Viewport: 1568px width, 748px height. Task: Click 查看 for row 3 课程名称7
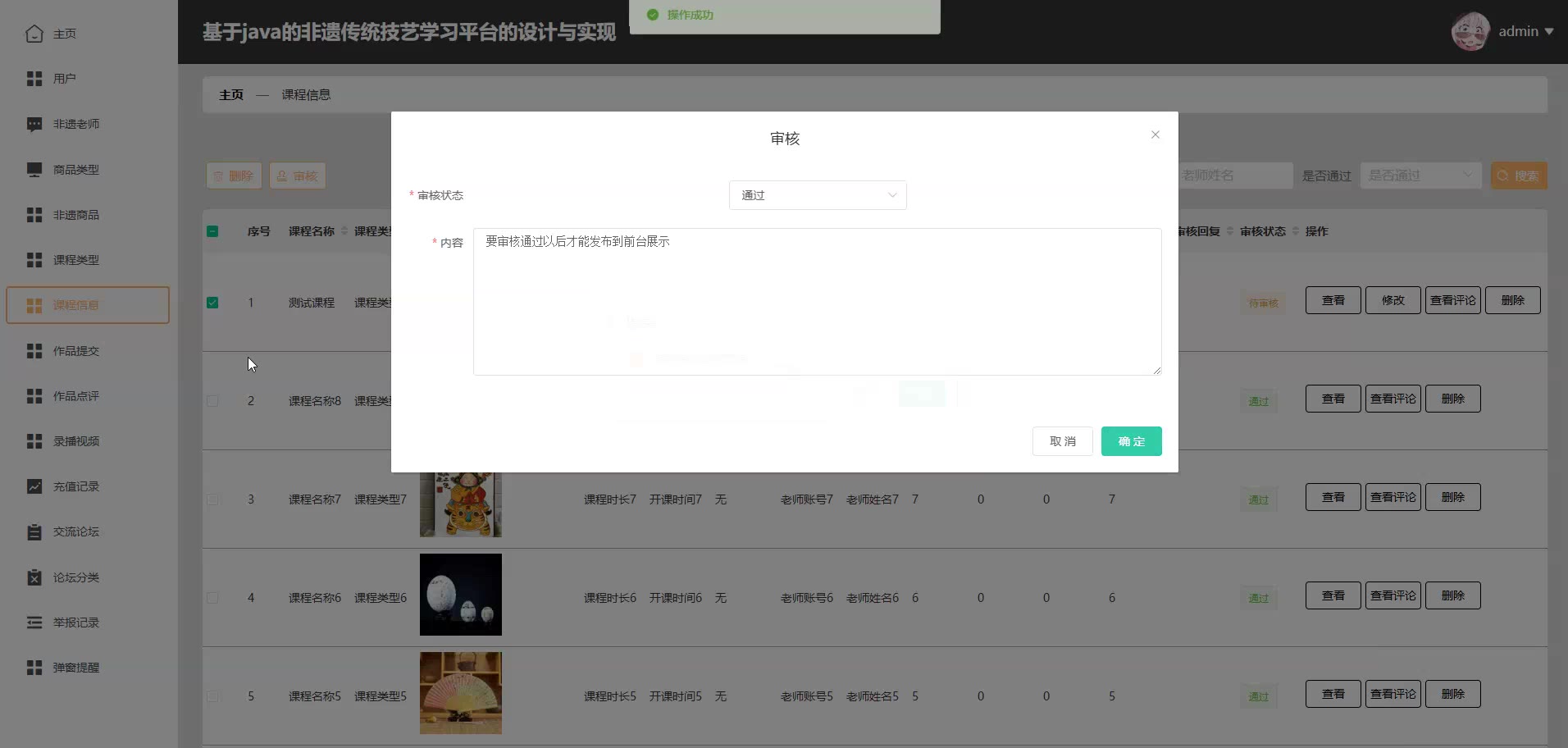coord(1333,497)
